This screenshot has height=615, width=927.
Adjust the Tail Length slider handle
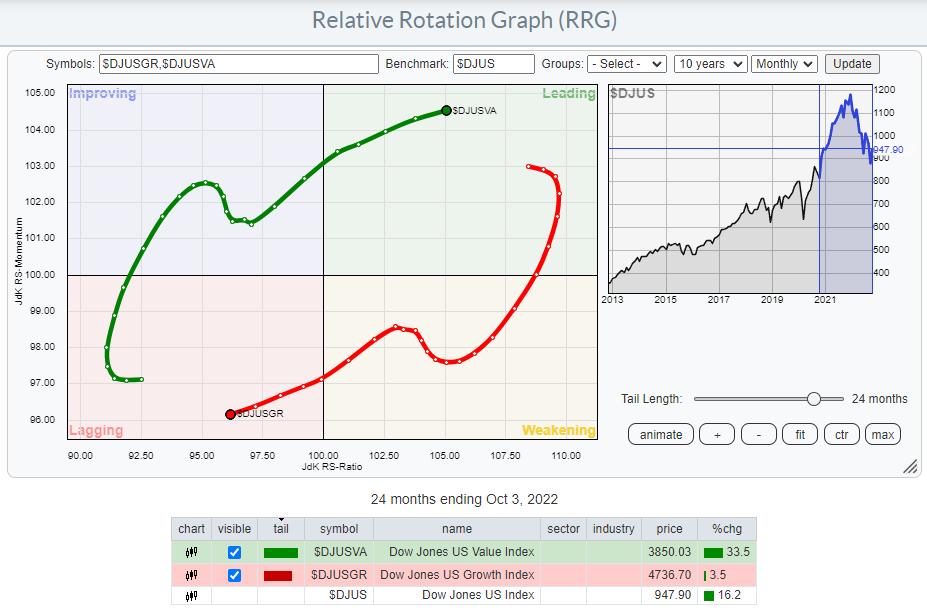pos(813,399)
